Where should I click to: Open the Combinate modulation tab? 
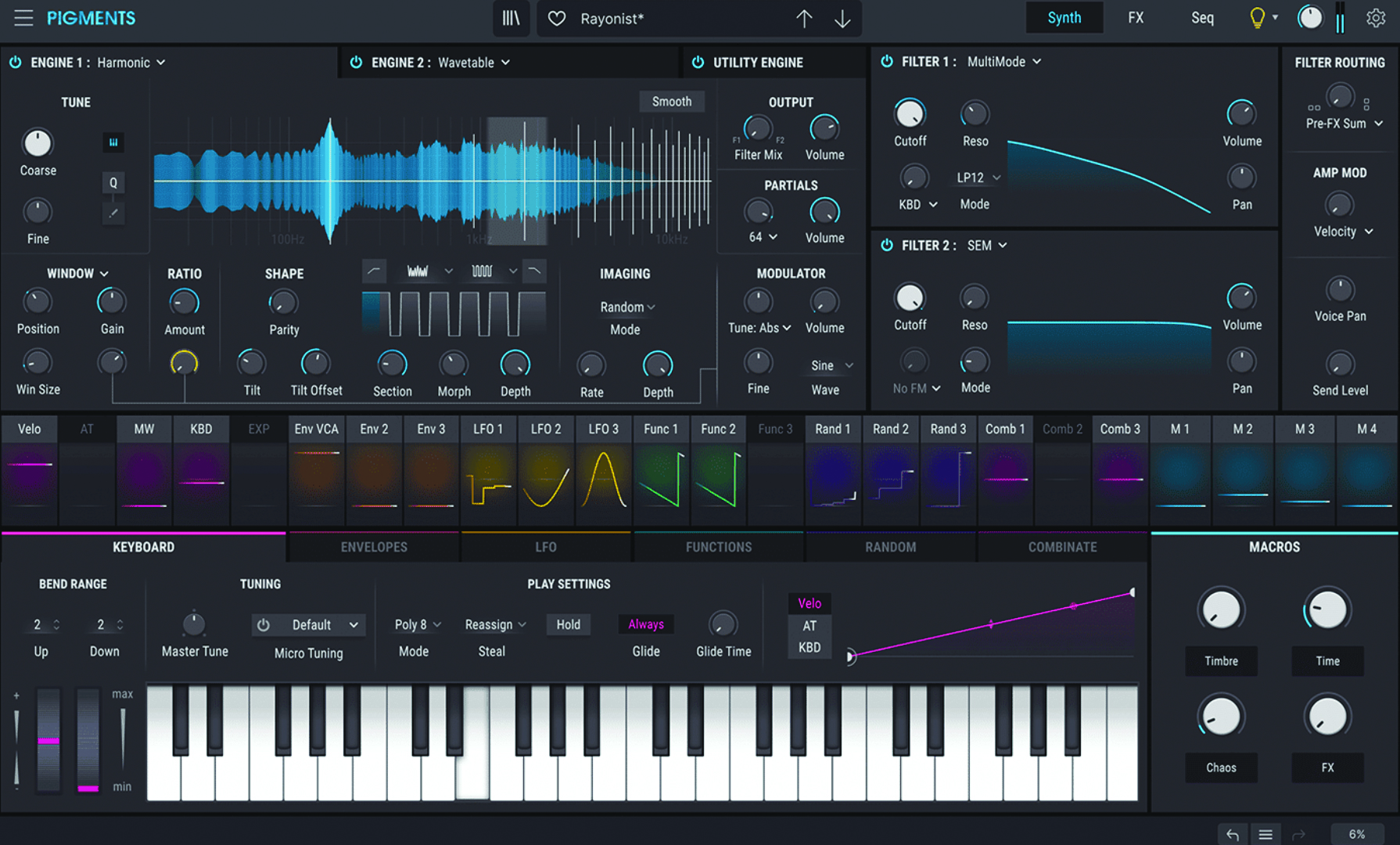[x=1062, y=547]
